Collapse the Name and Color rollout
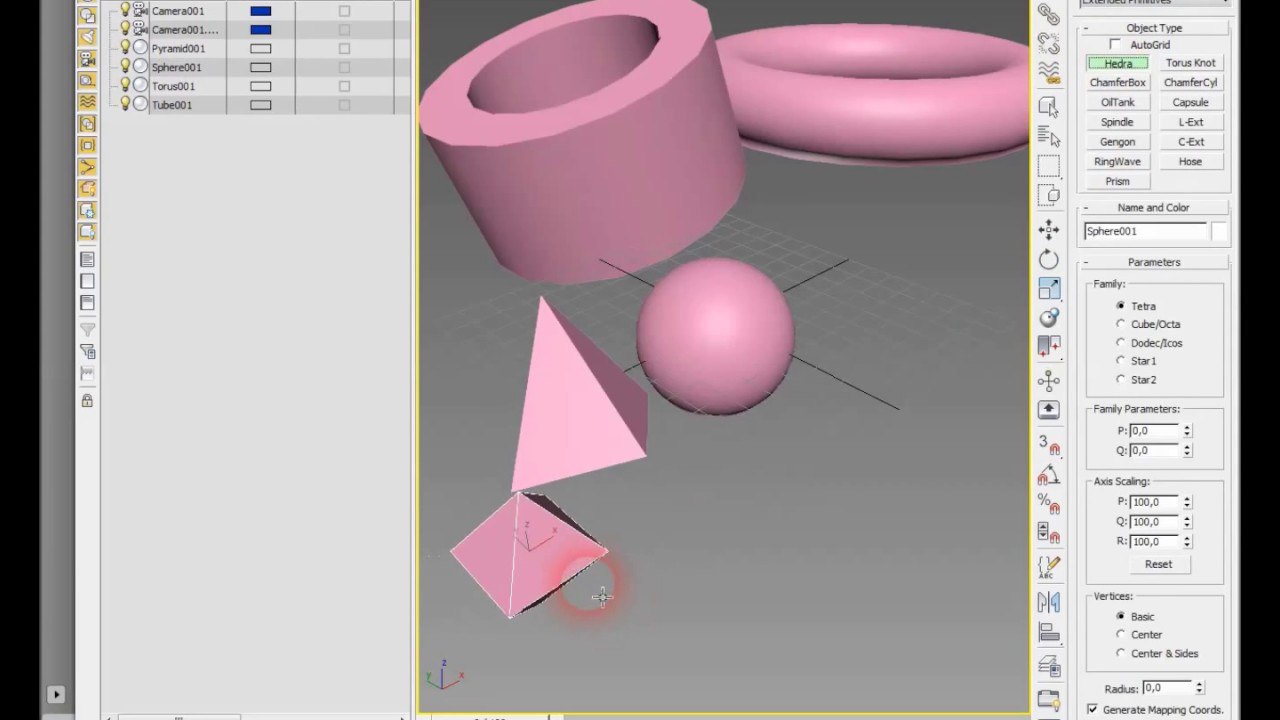Viewport: 1280px width, 720px height. pyautogui.click(x=1154, y=207)
